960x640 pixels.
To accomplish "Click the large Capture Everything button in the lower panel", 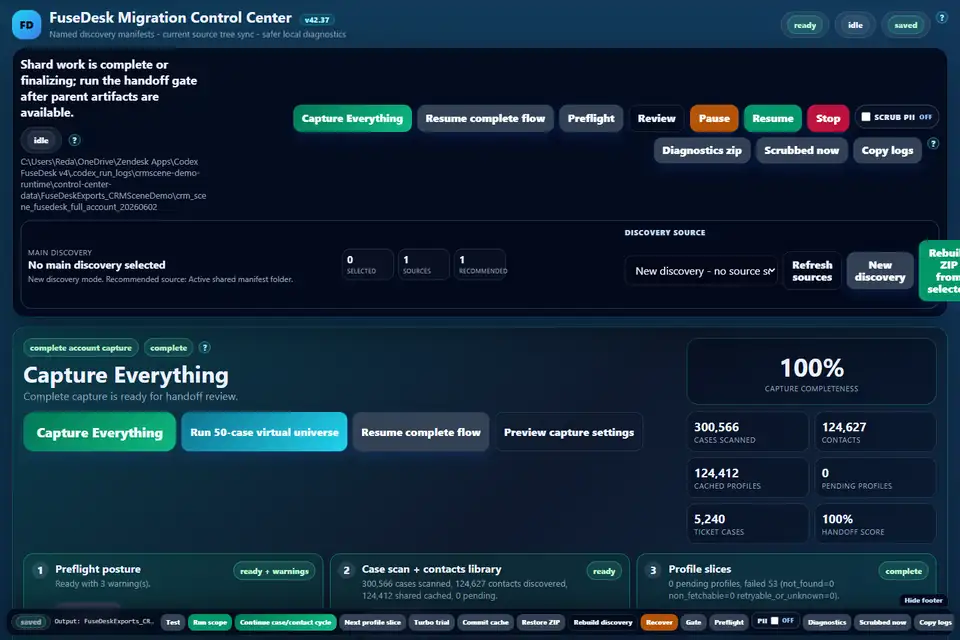I will [x=100, y=432].
